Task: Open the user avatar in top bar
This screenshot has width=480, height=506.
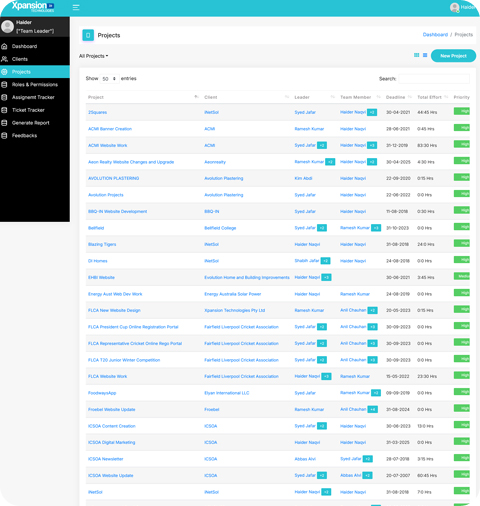Action: [454, 7]
